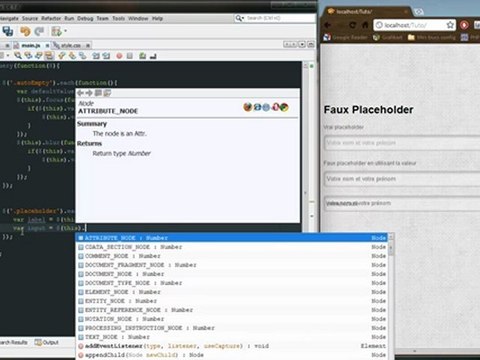Click the open source in editor documentation icon
Screen dimensions: 480x360
107,93
